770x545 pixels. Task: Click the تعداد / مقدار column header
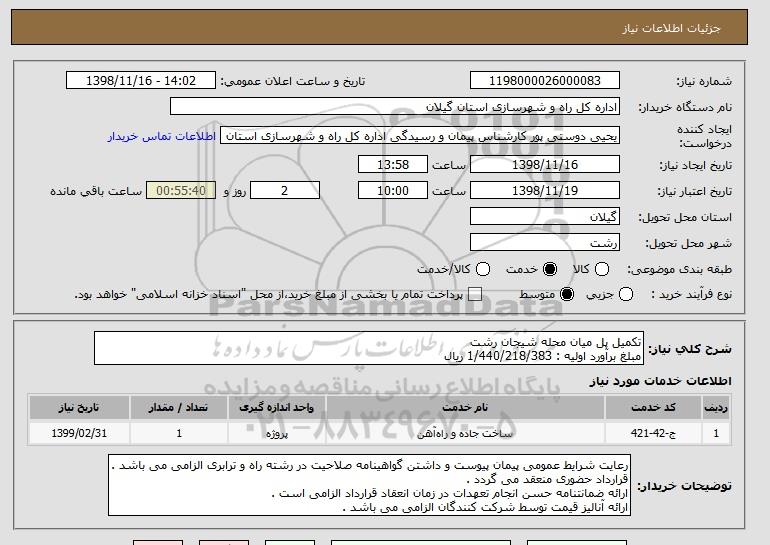coord(179,408)
